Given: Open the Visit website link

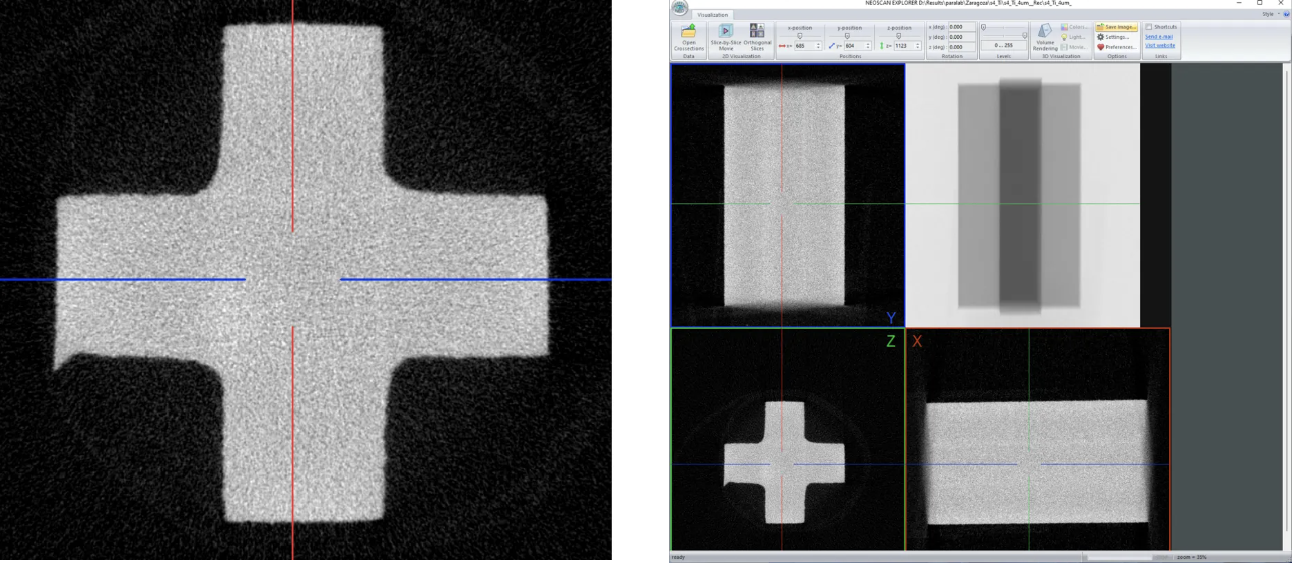Looking at the screenshot, I should [x=1159, y=45].
